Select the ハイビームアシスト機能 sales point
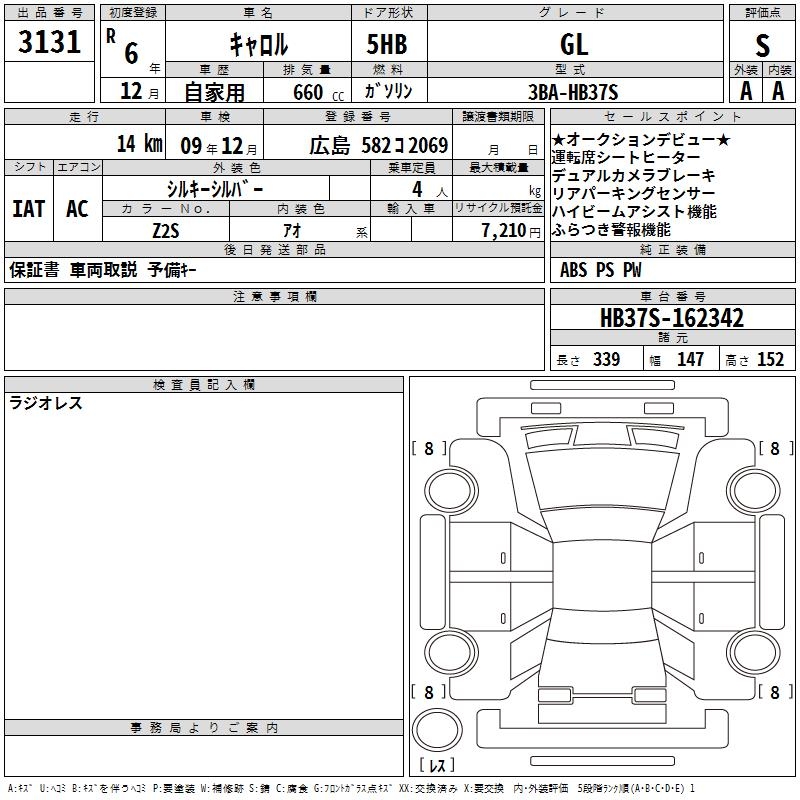The width and height of the screenshot is (800, 800). pos(634,211)
